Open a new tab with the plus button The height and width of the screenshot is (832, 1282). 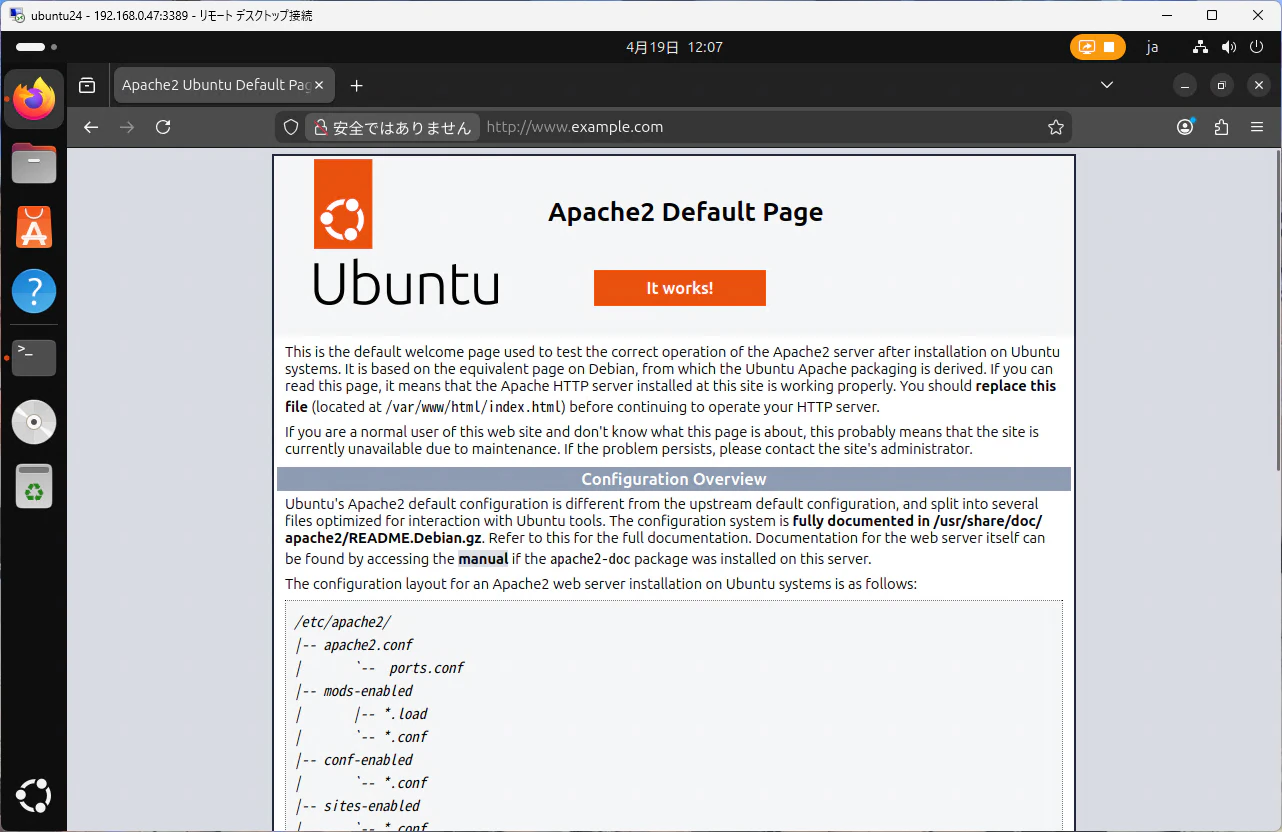pos(357,86)
